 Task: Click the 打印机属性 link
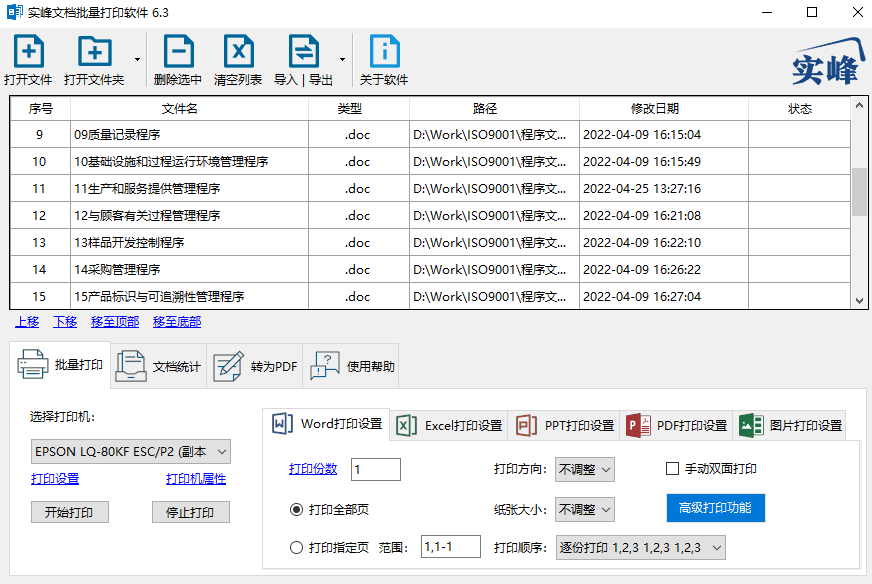196,478
